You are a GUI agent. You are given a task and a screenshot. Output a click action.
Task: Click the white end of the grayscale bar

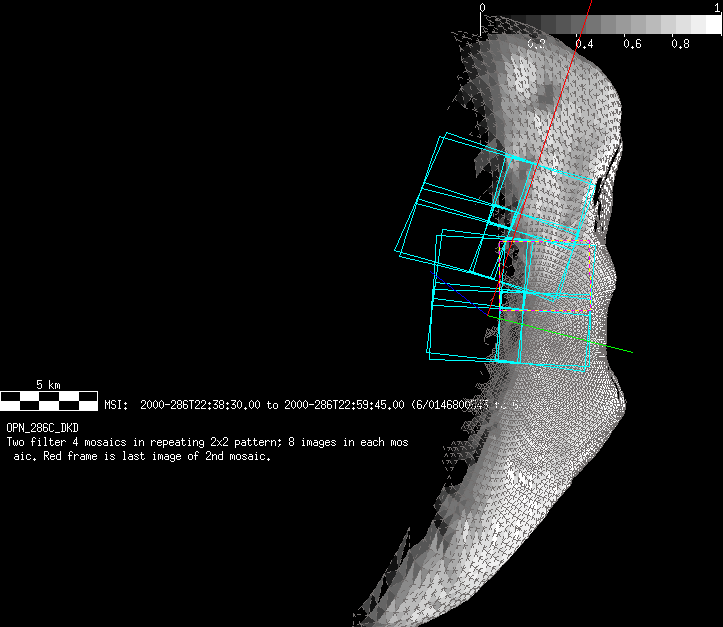point(711,24)
